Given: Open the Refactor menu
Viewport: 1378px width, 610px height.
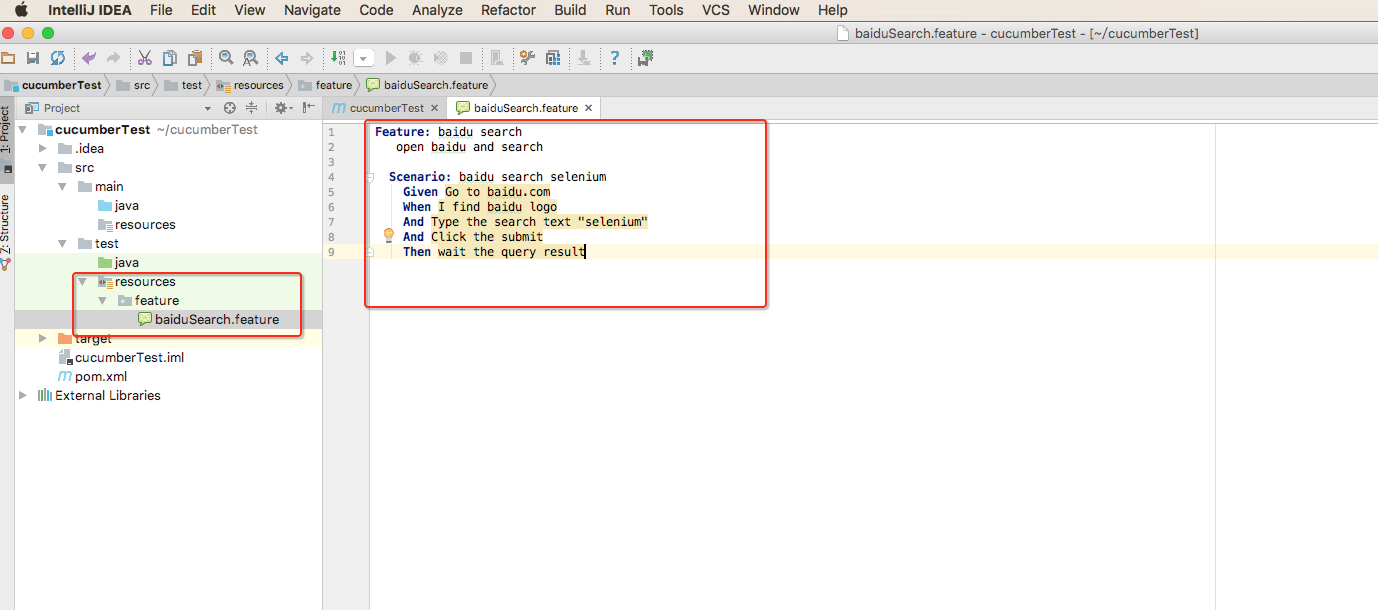Looking at the screenshot, I should click(508, 10).
